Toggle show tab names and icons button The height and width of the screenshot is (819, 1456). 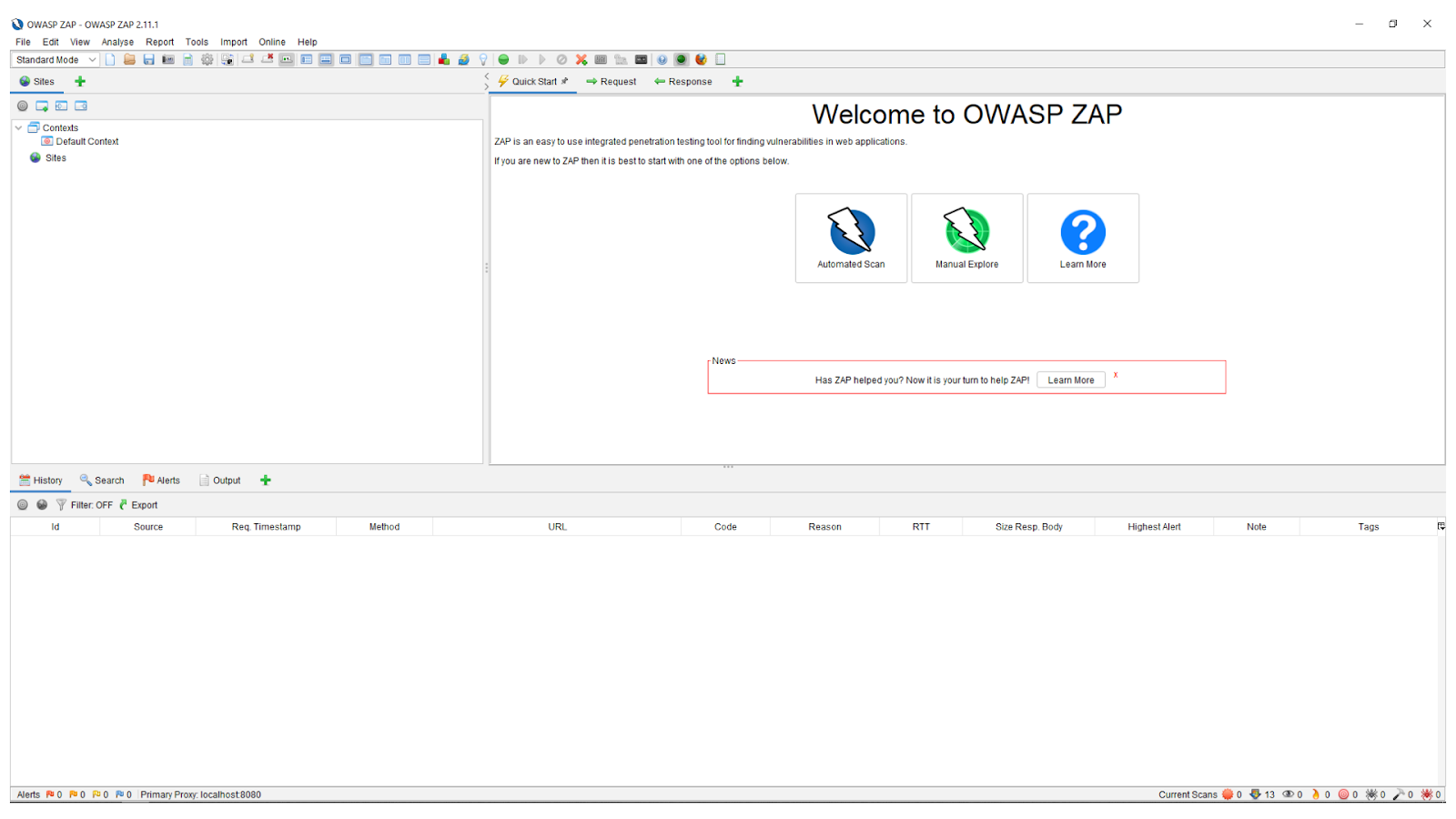coord(287,59)
